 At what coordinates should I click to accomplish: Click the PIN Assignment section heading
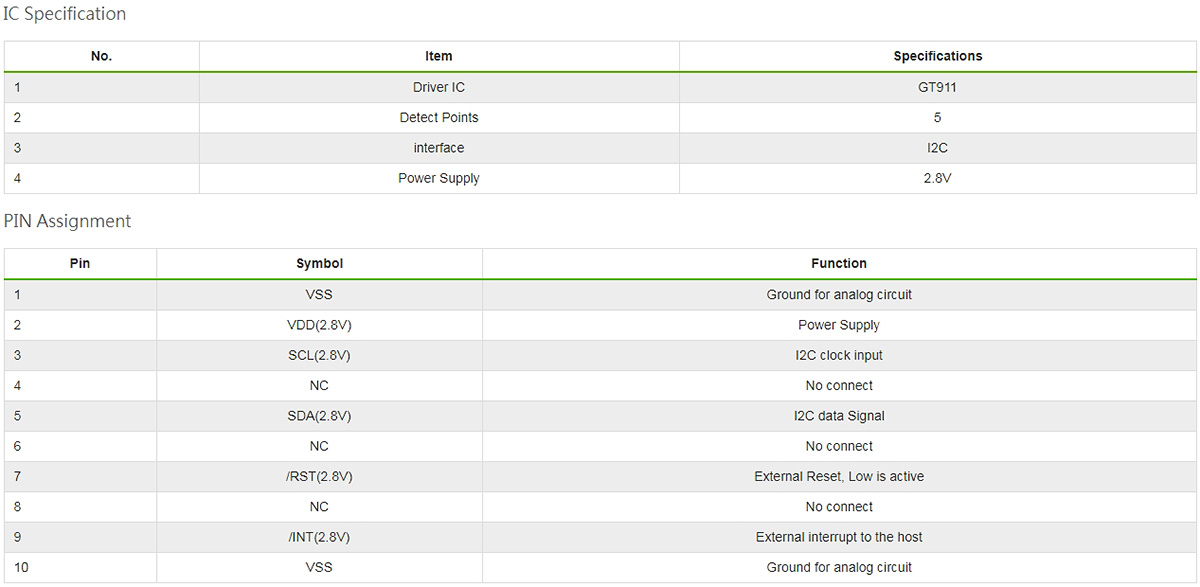68,221
